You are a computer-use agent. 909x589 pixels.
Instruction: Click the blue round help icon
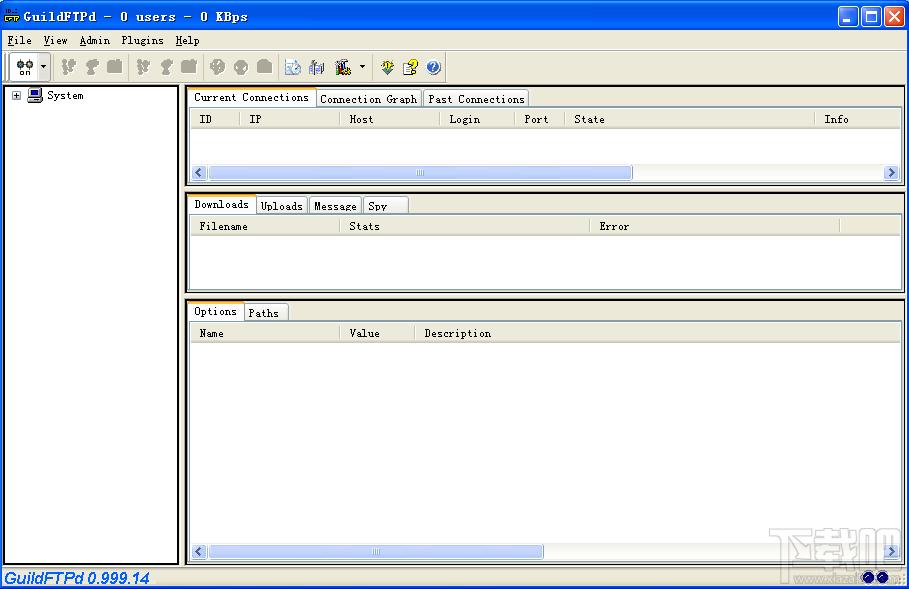click(x=433, y=67)
